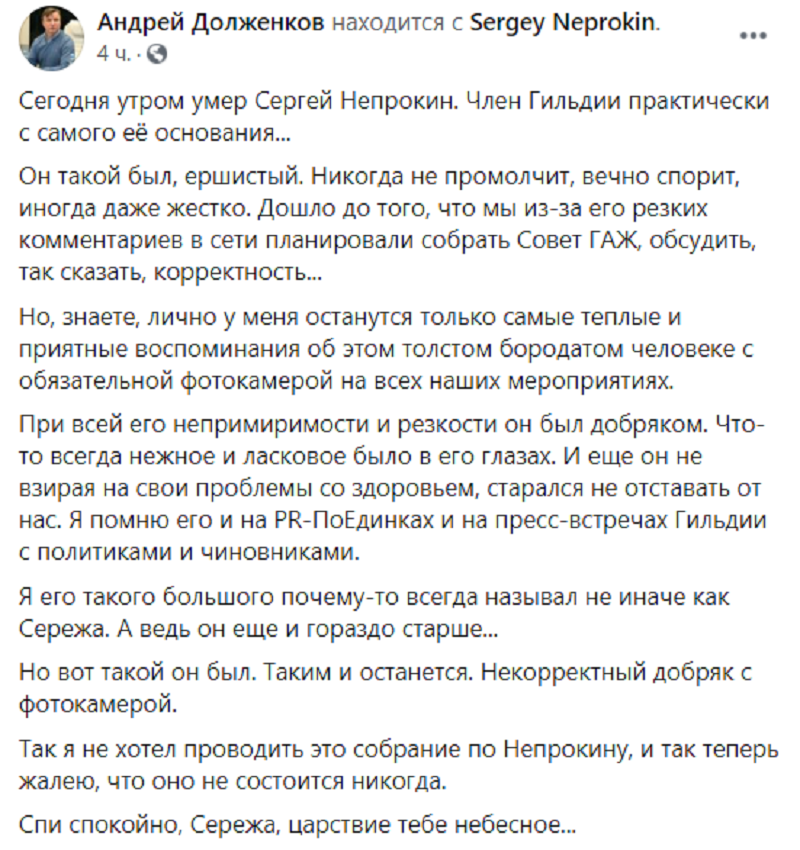The image size is (800, 850).
Task: Click the closing line 'Спи спокойно, Сережа'
Action: pyautogui.click(x=297, y=826)
